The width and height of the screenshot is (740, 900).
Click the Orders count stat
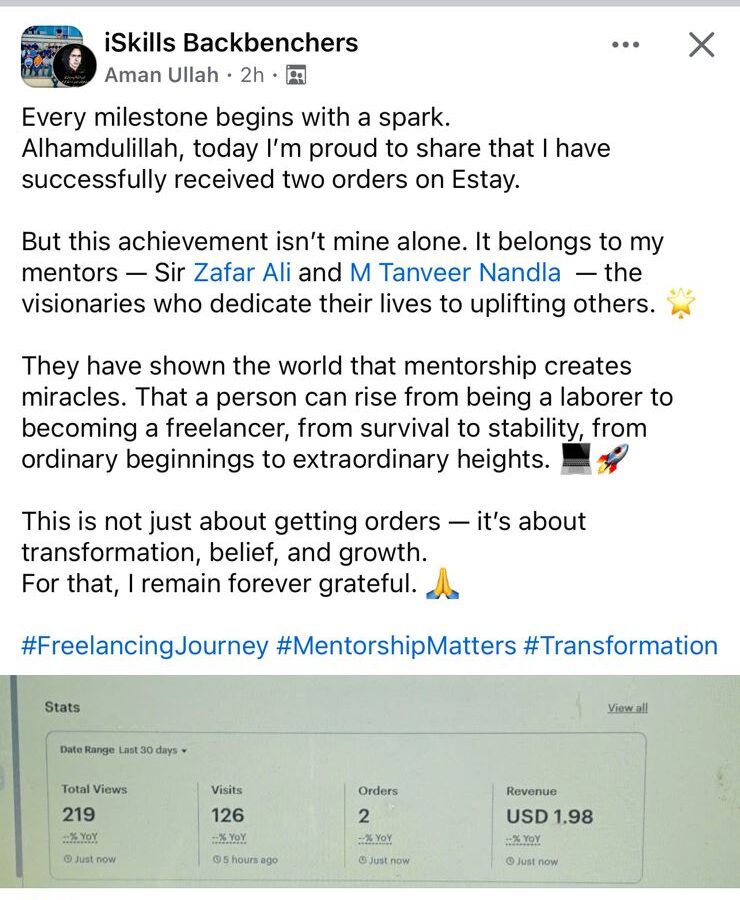364,815
